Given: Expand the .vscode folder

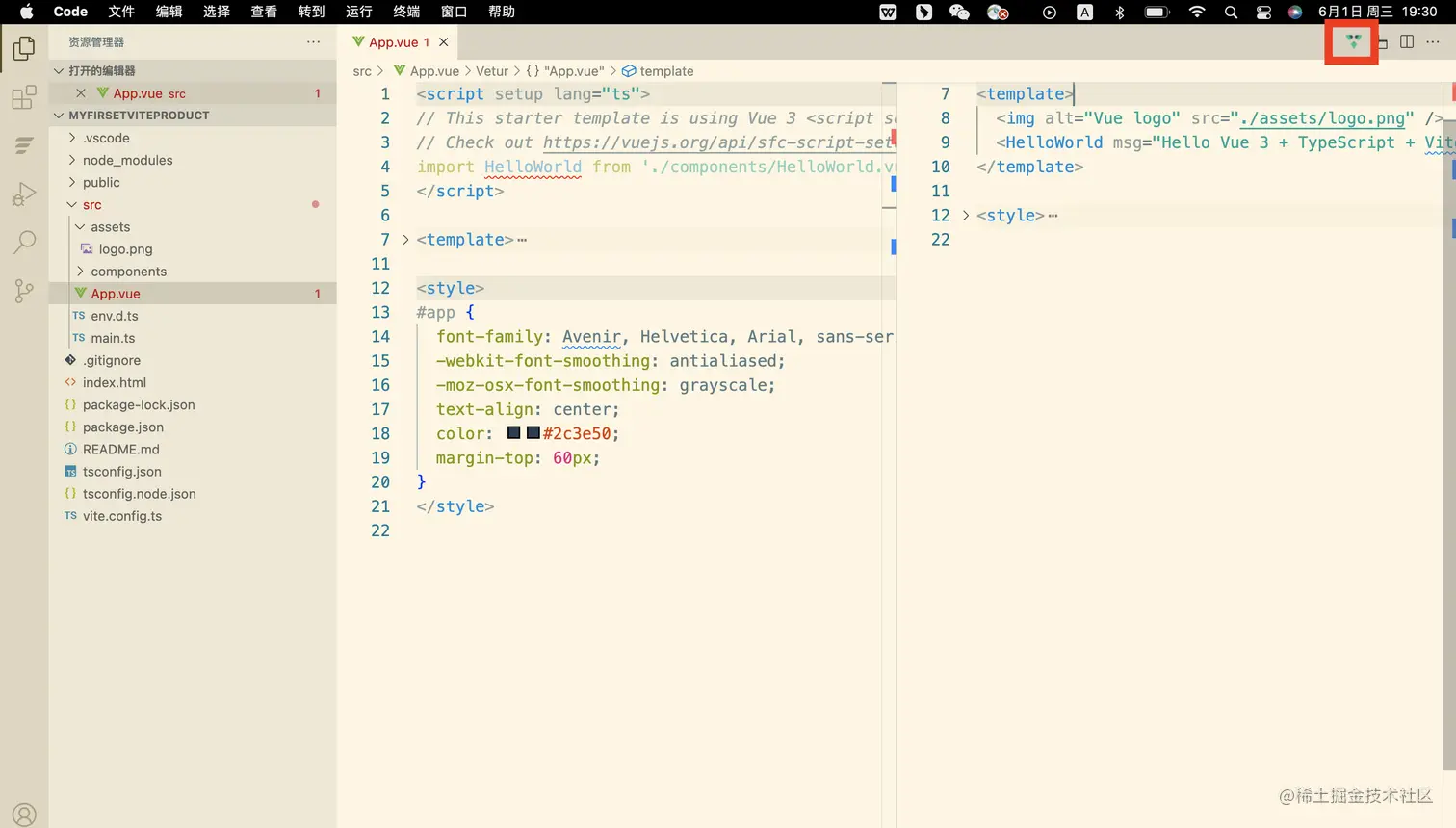Looking at the screenshot, I should tap(72, 138).
